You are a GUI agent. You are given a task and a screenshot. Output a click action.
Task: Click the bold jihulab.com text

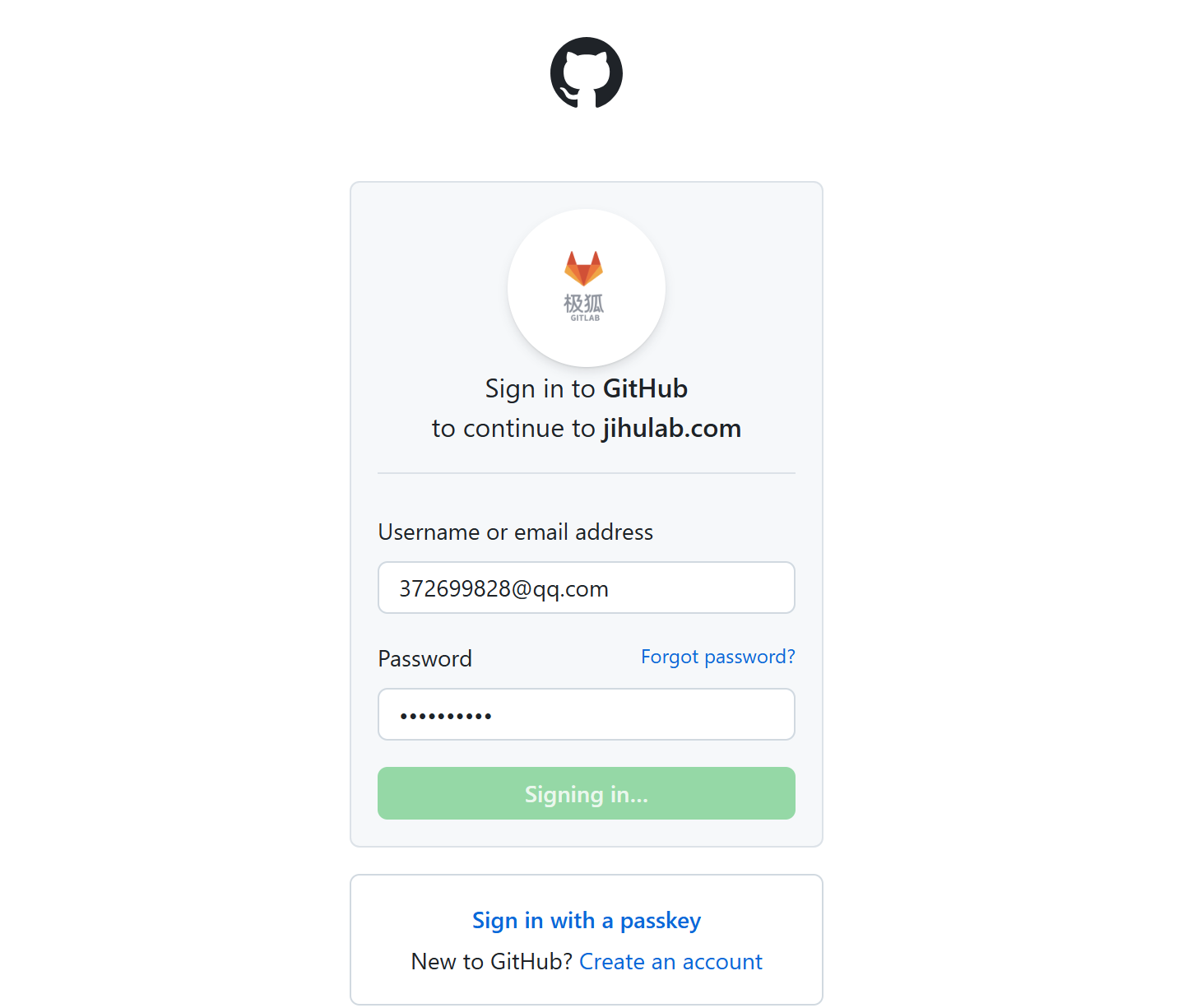(671, 428)
